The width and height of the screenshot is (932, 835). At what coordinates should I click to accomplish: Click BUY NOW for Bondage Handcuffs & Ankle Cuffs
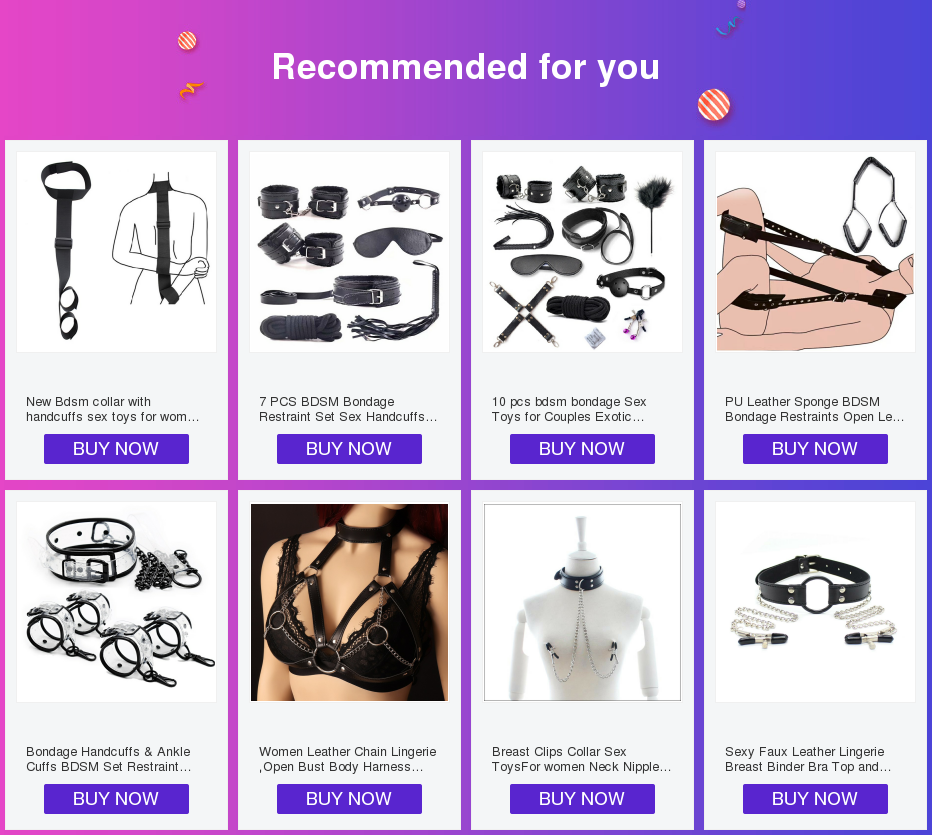[116, 799]
